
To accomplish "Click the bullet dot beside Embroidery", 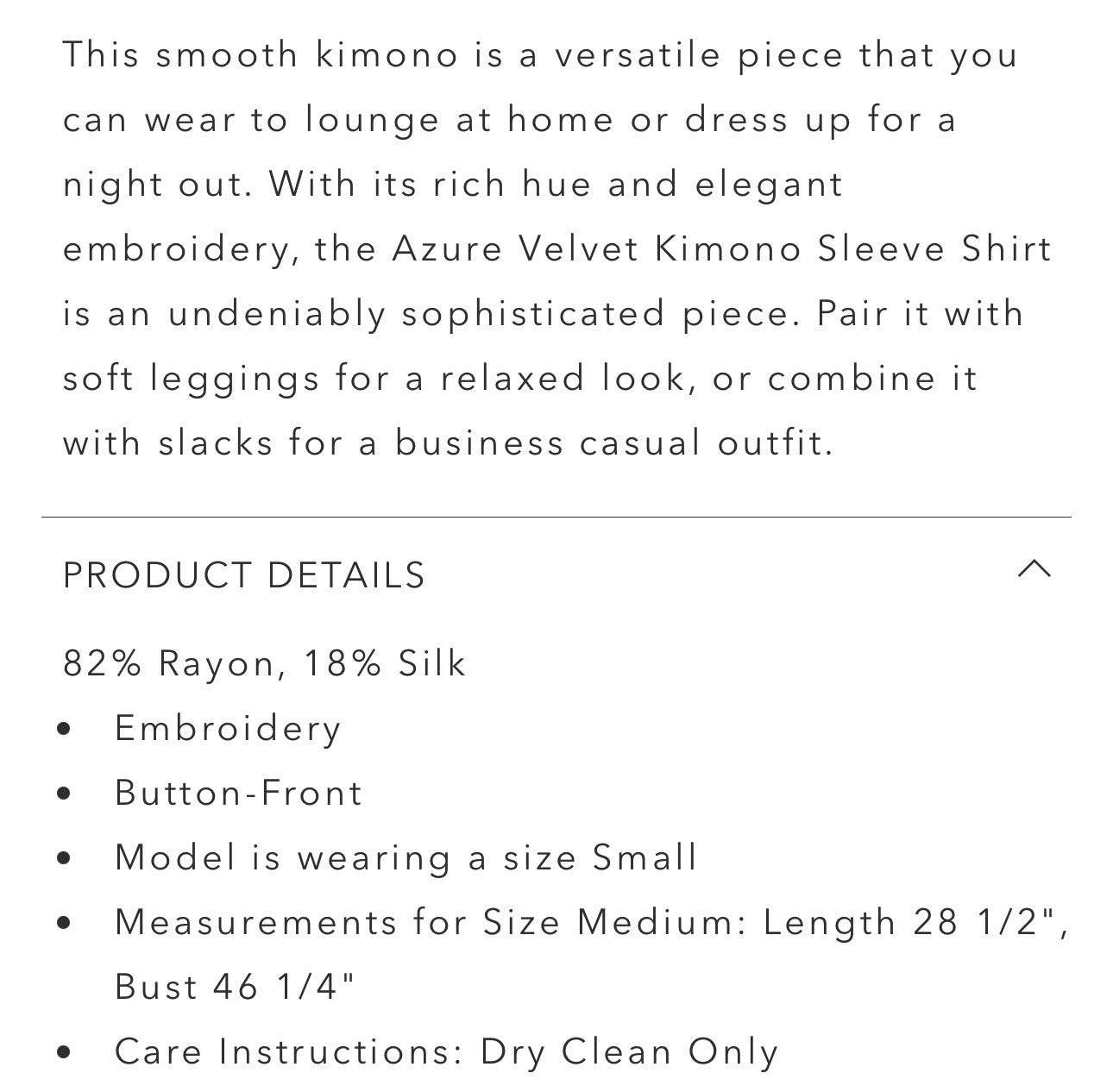I will [64, 730].
